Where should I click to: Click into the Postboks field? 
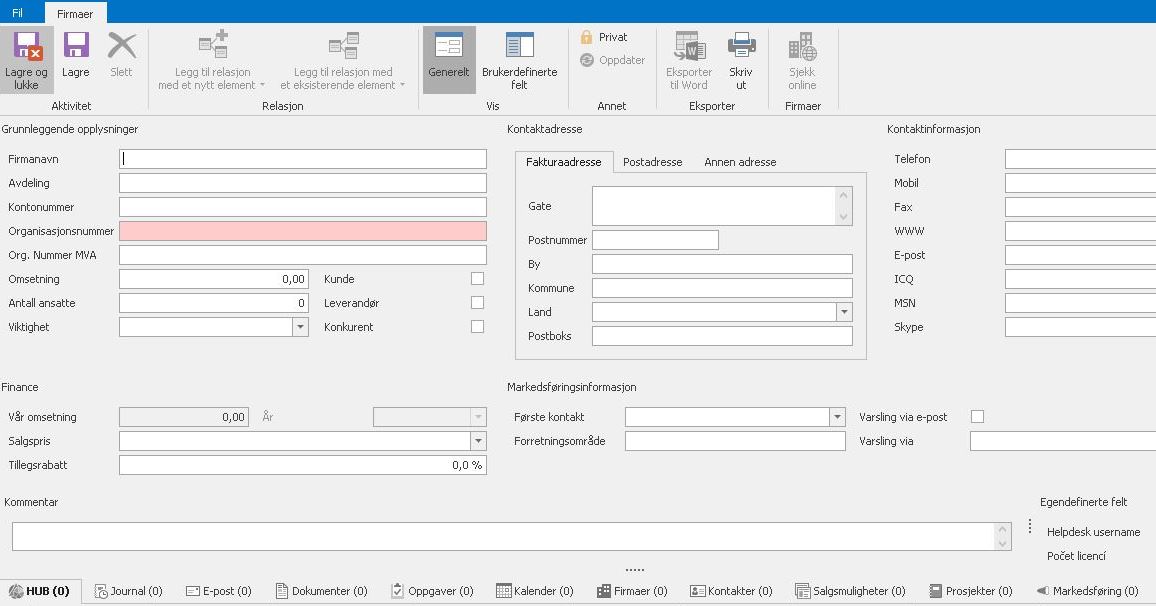[722, 335]
